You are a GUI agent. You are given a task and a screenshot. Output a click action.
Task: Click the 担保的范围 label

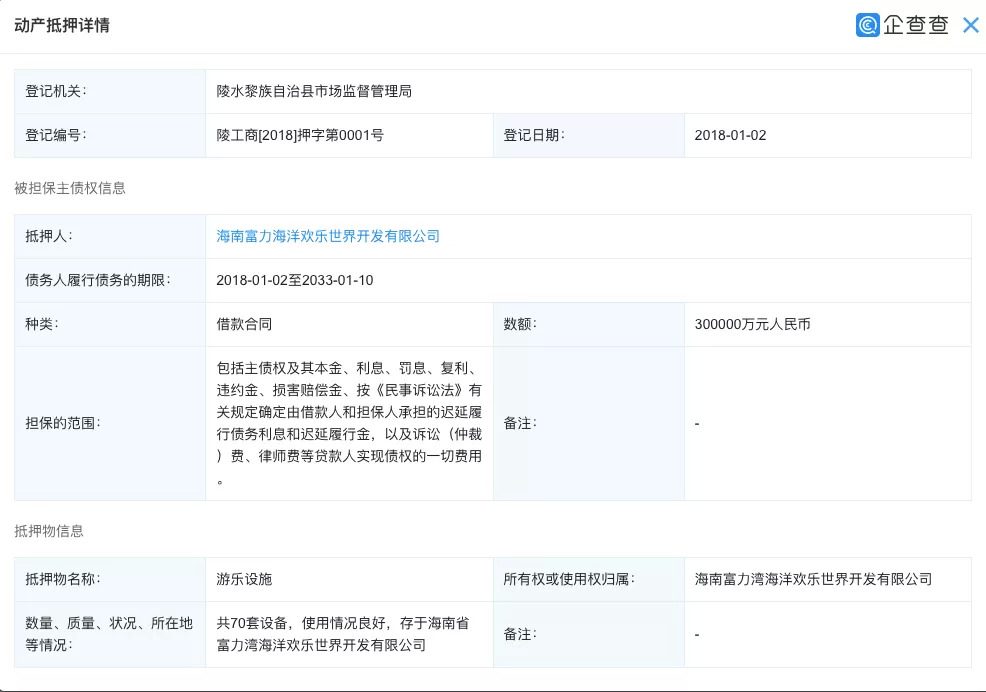[x=63, y=423]
